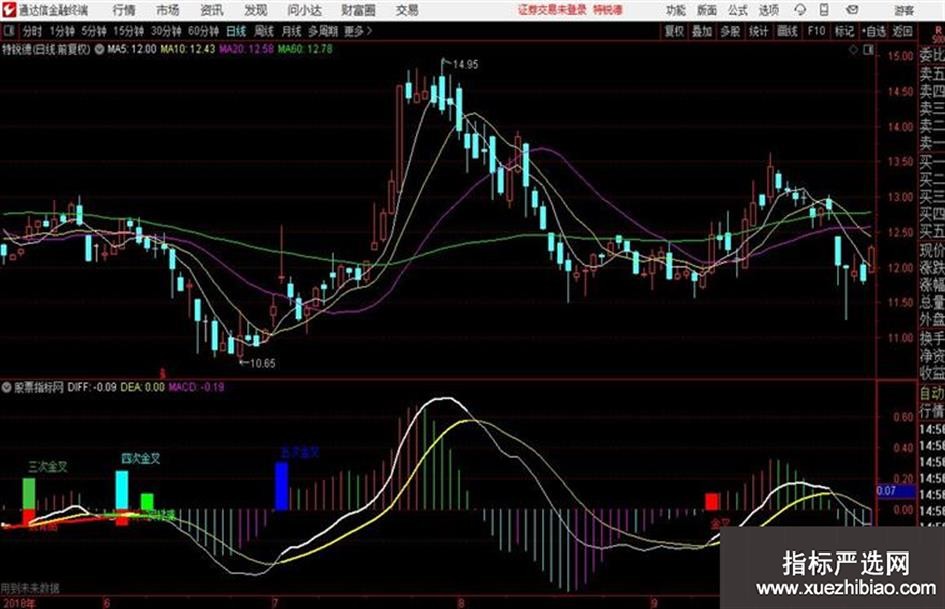The image size is (945, 609).
Task: Open the 问小达 menu
Action: coord(304,10)
